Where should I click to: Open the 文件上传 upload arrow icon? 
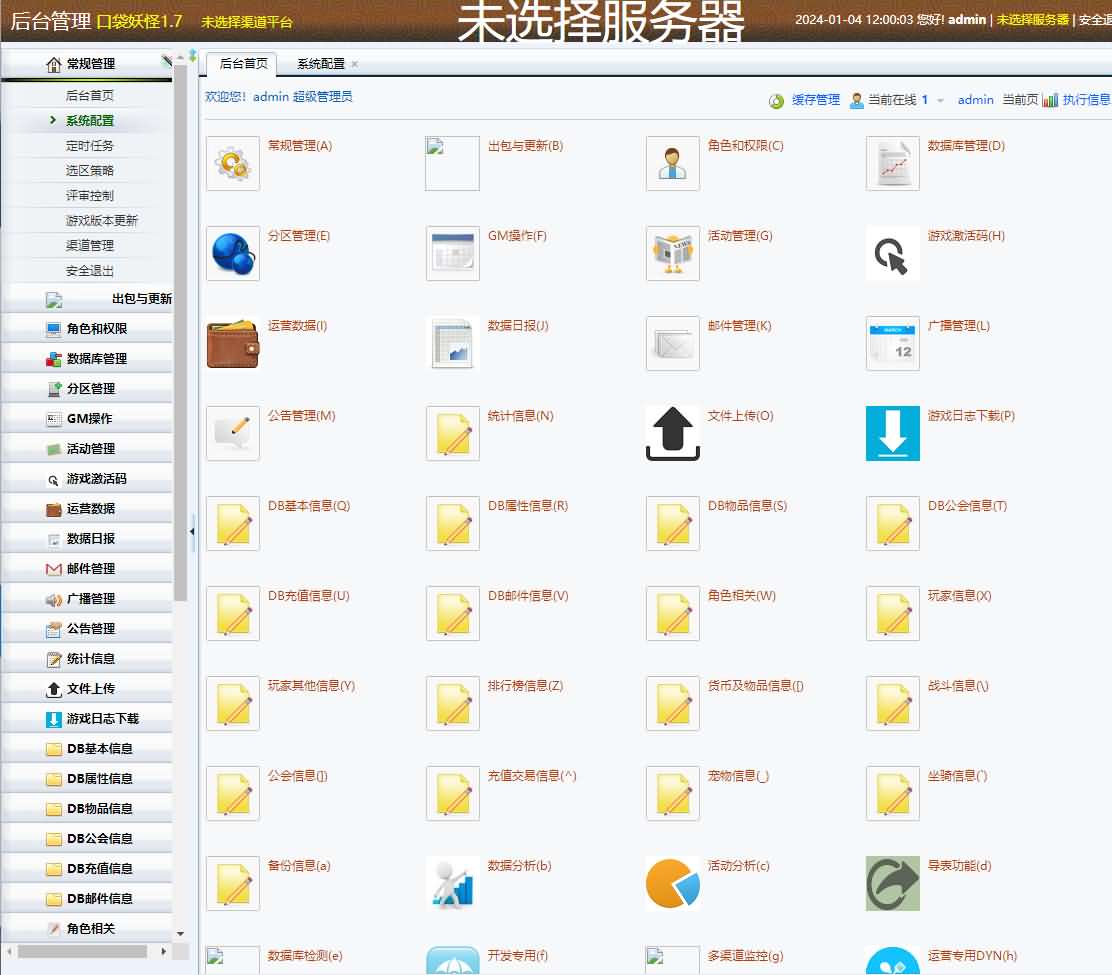pyautogui.click(x=672, y=433)
